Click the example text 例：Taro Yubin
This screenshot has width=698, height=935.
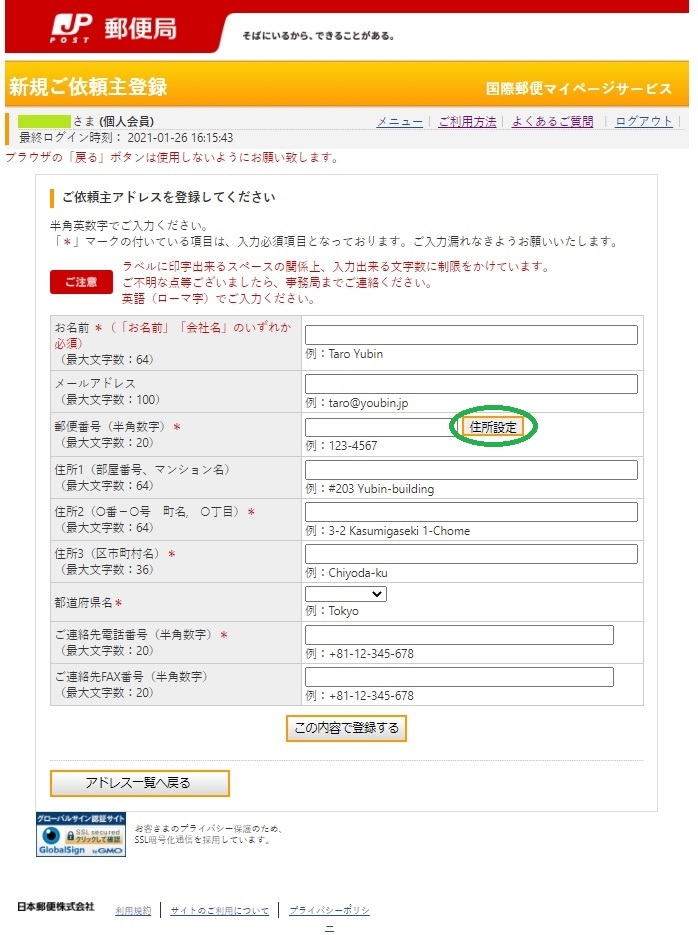point(344,354)
